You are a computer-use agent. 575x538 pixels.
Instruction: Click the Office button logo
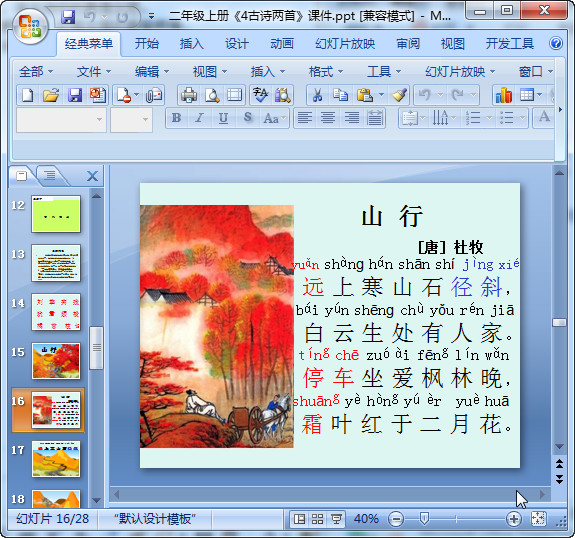pyautogui.click(x=30, y=26)
